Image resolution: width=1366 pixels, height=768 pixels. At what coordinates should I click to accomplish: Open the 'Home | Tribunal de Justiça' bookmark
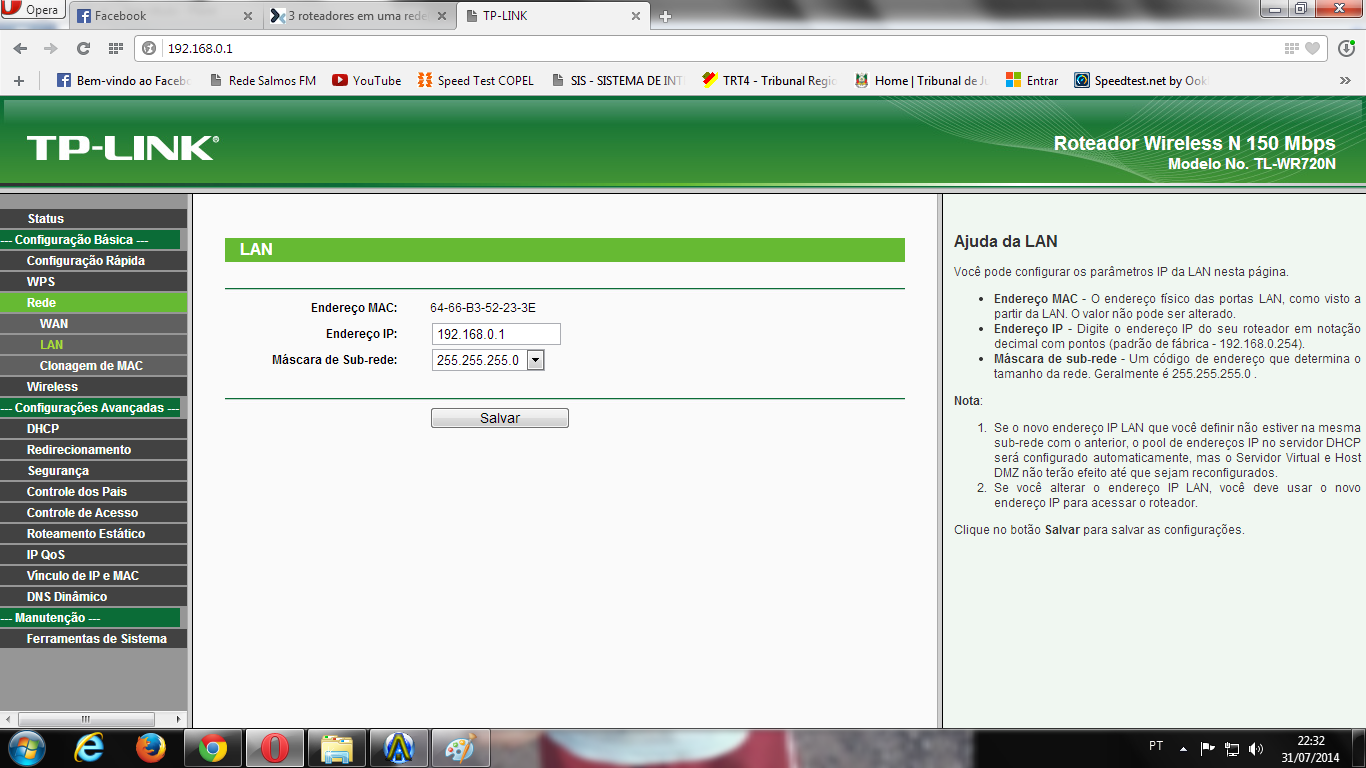click(x=922, y=81)
